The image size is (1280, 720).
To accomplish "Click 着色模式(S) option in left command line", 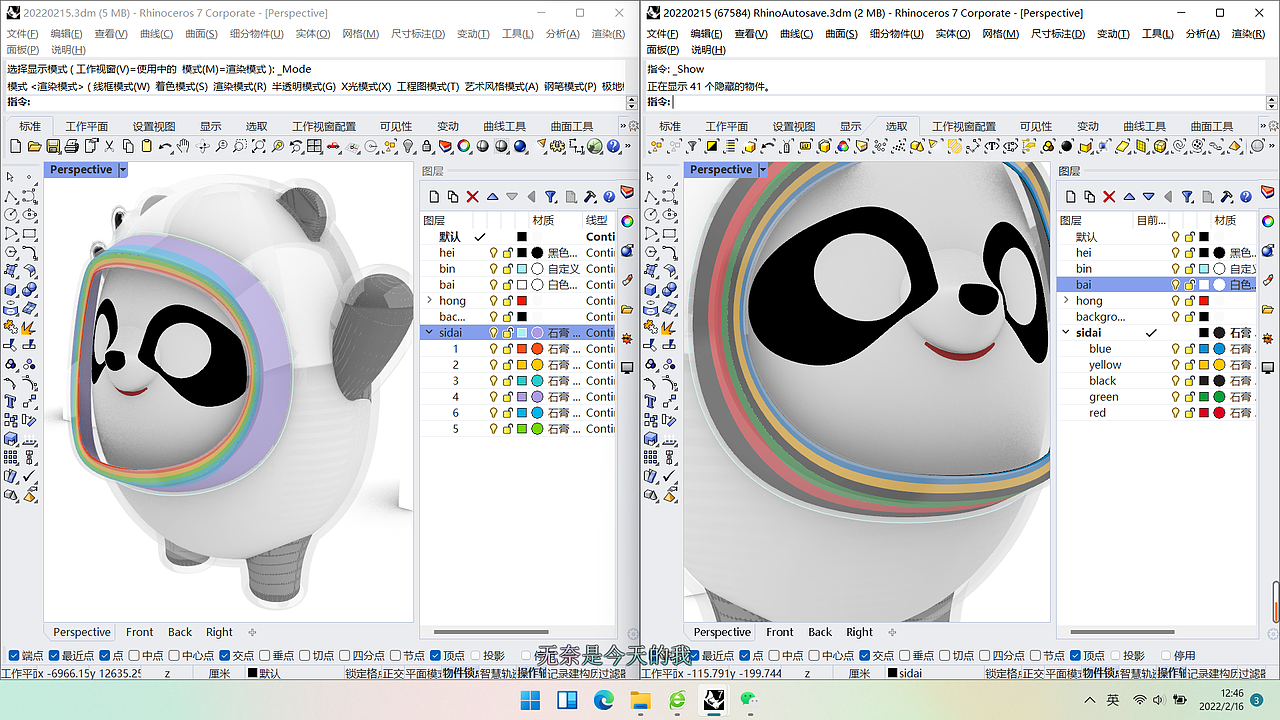I will click(x=181, y=87).
